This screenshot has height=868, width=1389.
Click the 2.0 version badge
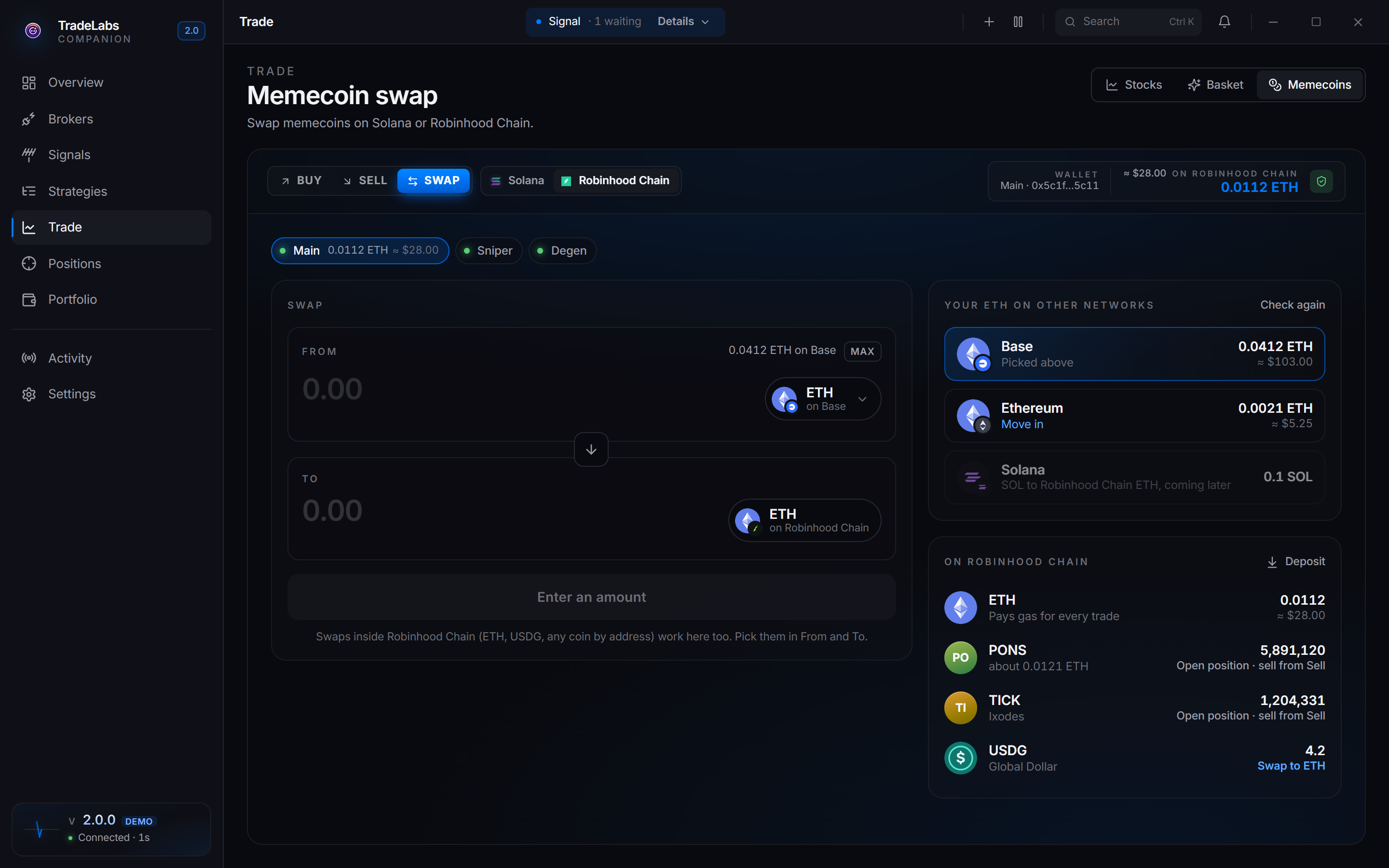(x=191, y=31)
